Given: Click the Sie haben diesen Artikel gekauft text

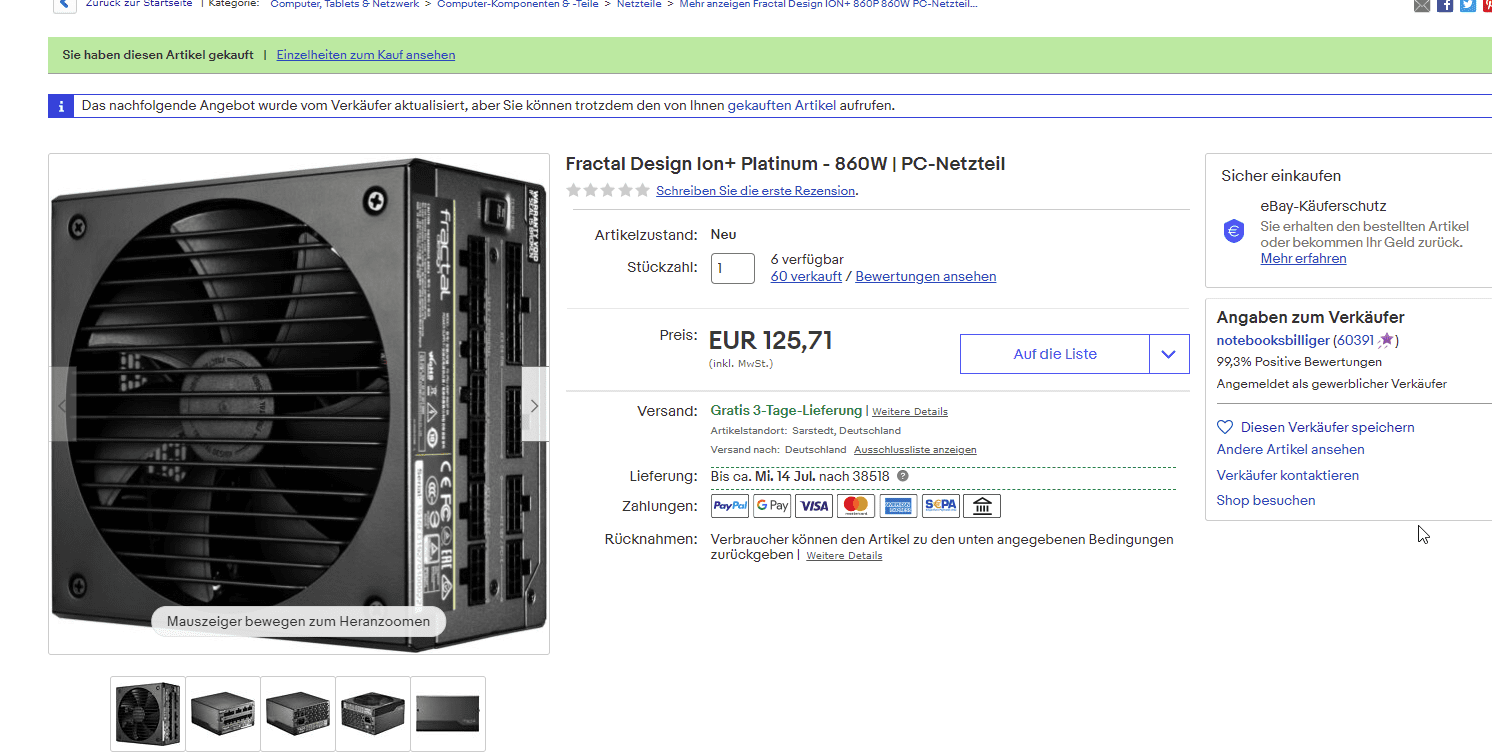Looking at the screenshot, I should pyautogui.click(x=158, y=55).
